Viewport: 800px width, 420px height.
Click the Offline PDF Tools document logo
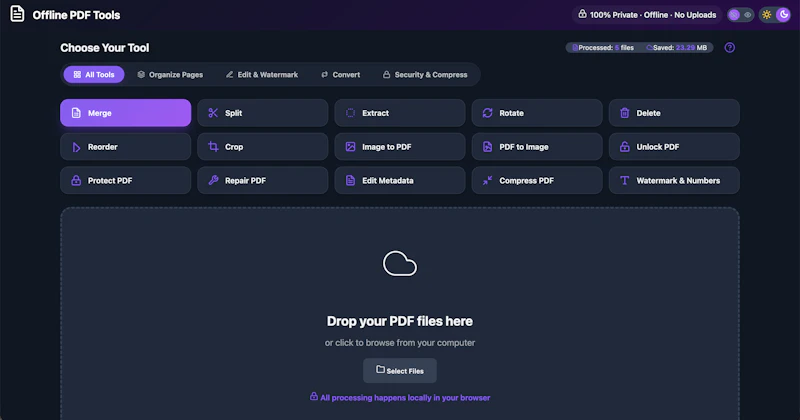coord(17,14)
